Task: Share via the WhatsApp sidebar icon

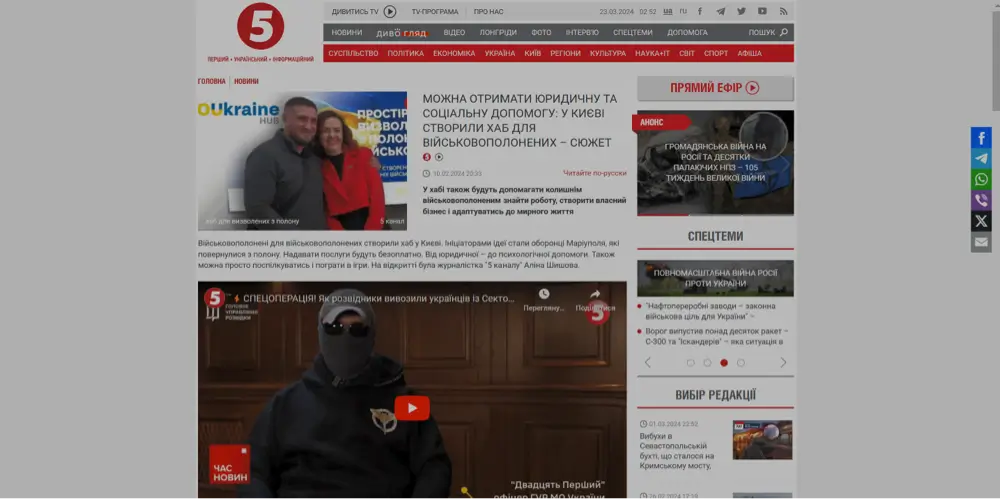Action: (981, 179)
